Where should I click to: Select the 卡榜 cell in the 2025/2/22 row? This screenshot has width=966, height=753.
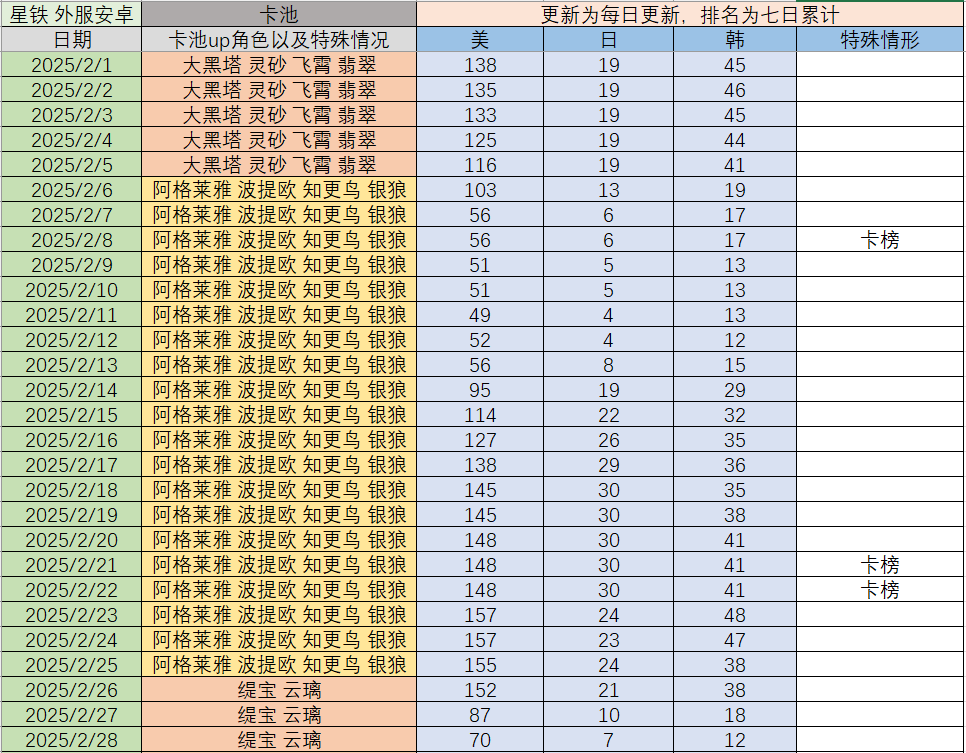pos(880,590)
